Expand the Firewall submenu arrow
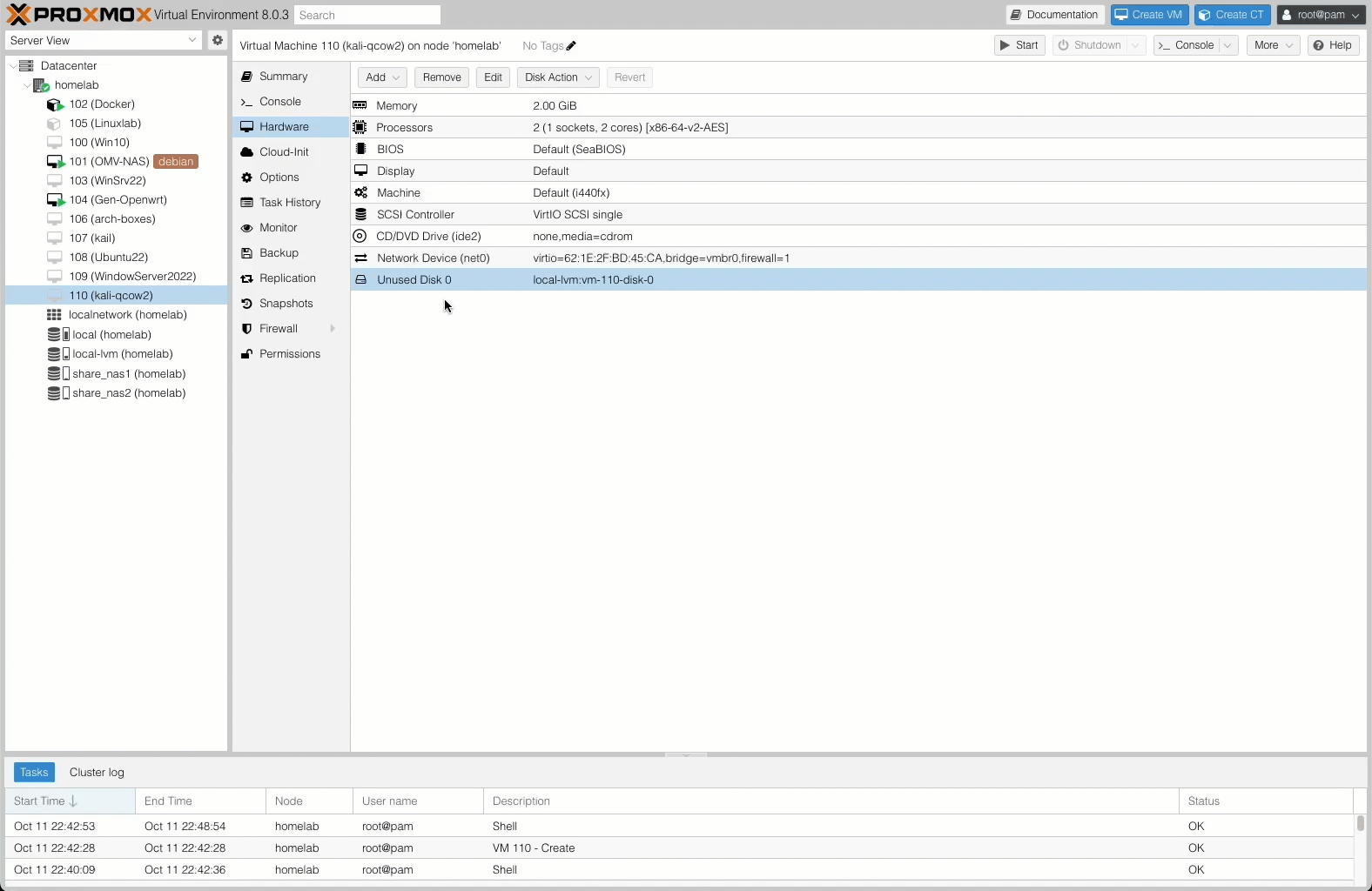 pyautogui.click(x=333, y=329)
